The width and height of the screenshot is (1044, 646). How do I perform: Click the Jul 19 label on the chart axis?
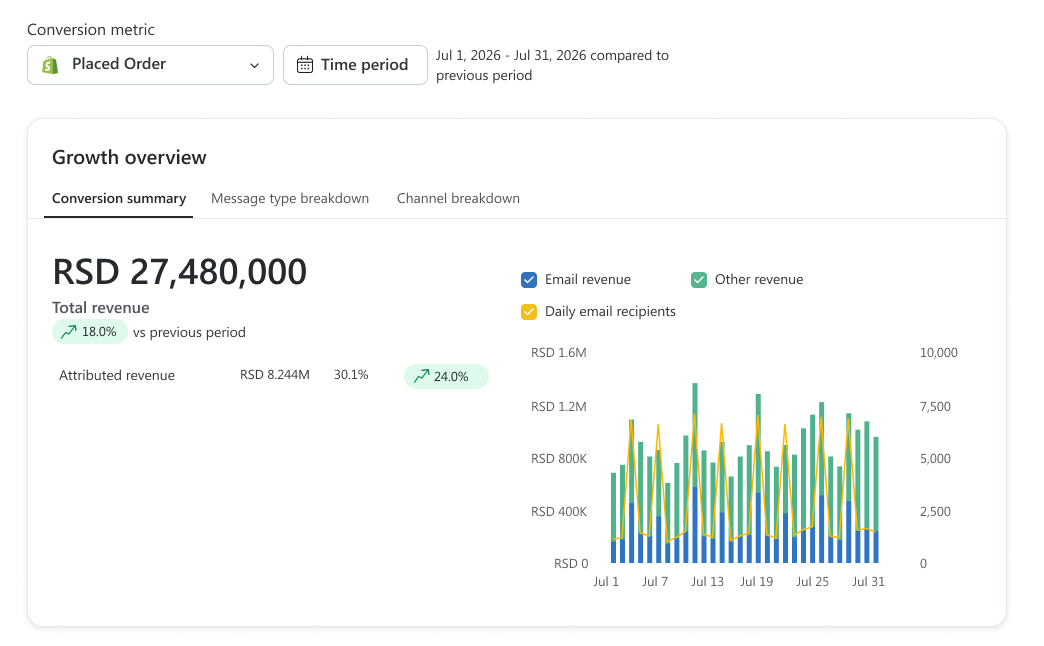click(756, 581)
